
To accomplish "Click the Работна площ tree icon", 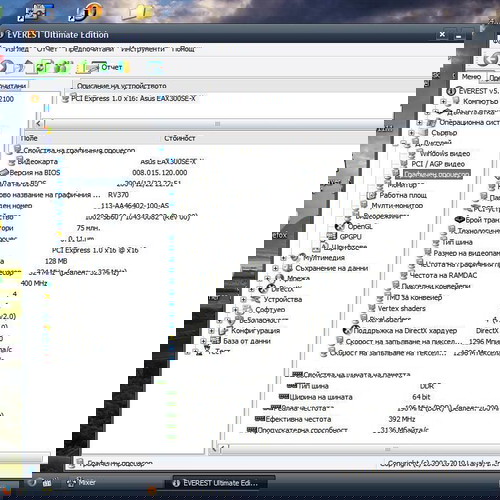I will pos(372,195).
